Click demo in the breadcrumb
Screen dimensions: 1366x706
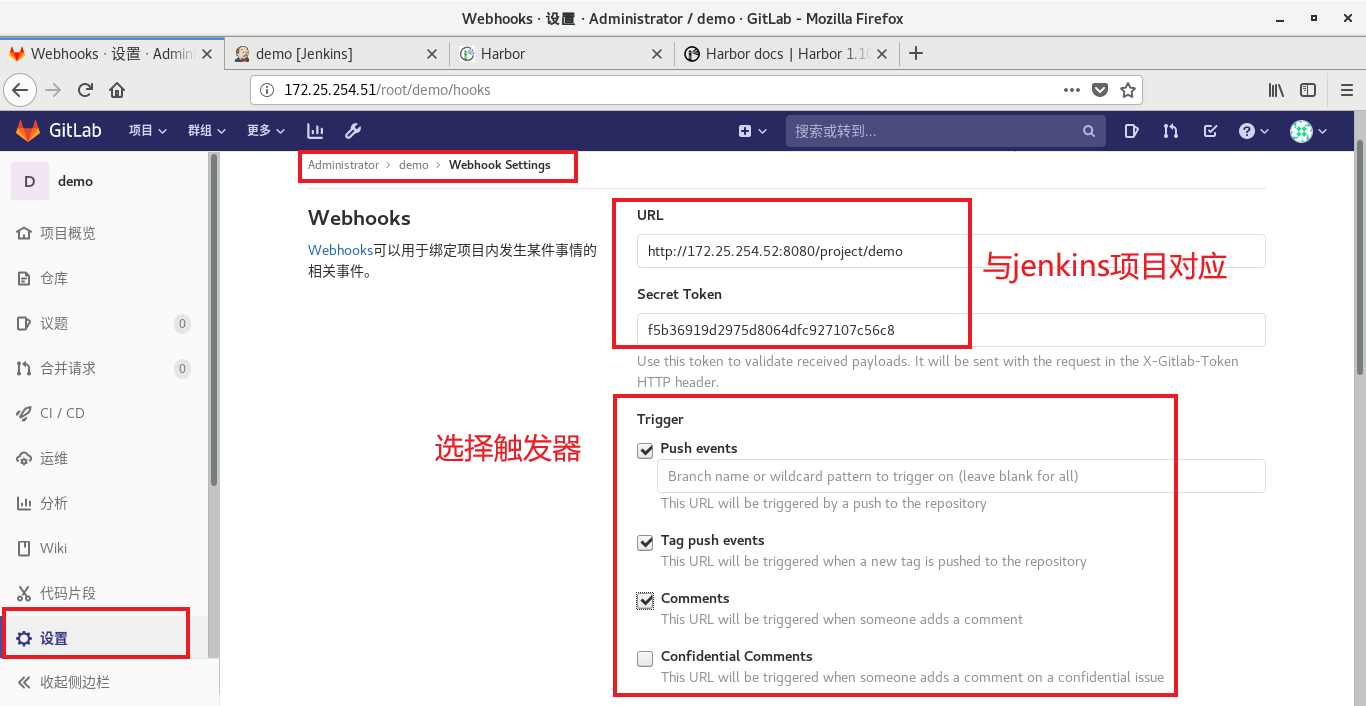(414, 165)
